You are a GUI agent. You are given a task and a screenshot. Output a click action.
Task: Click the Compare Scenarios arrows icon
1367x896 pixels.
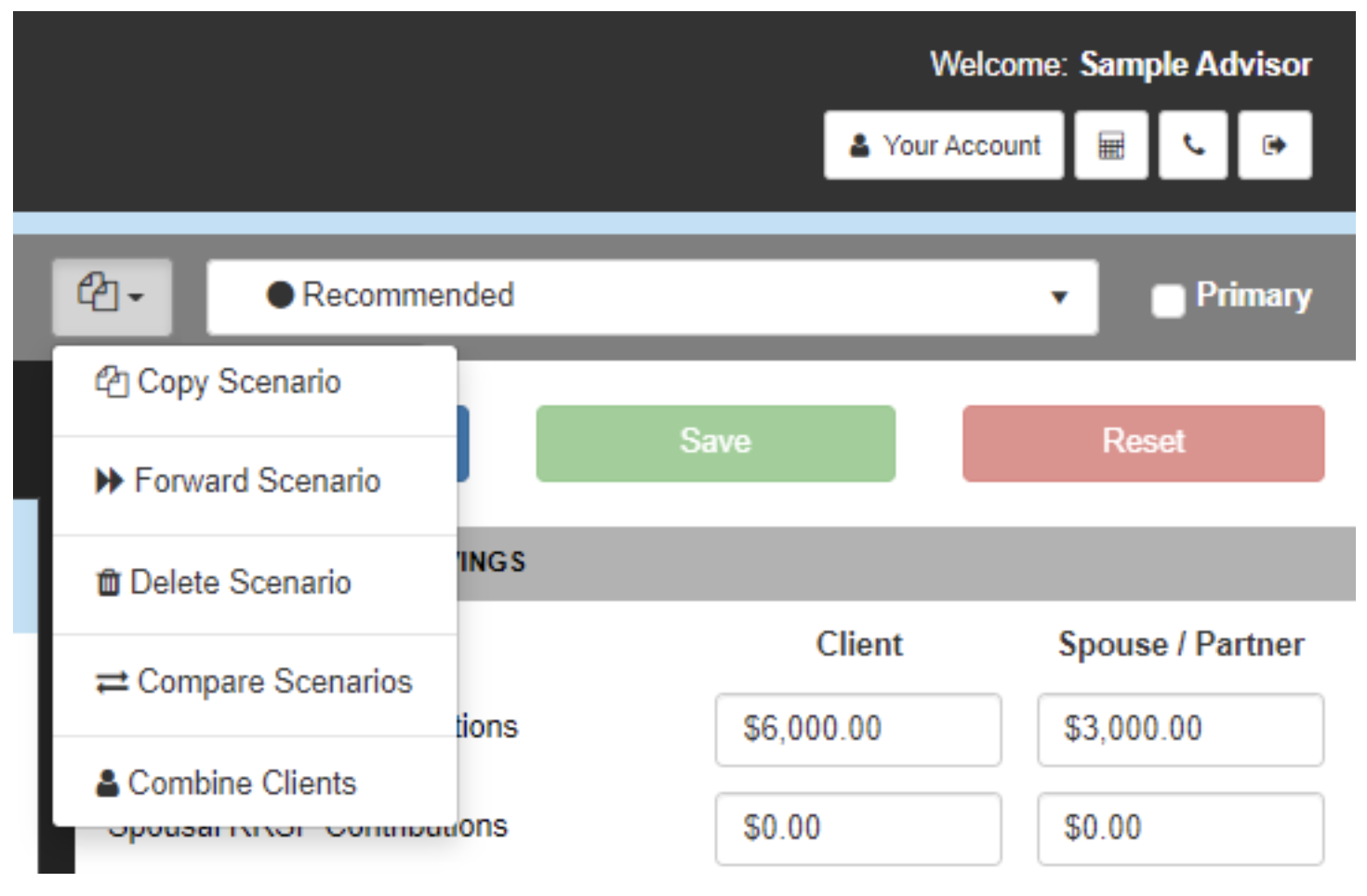(112, 683)
